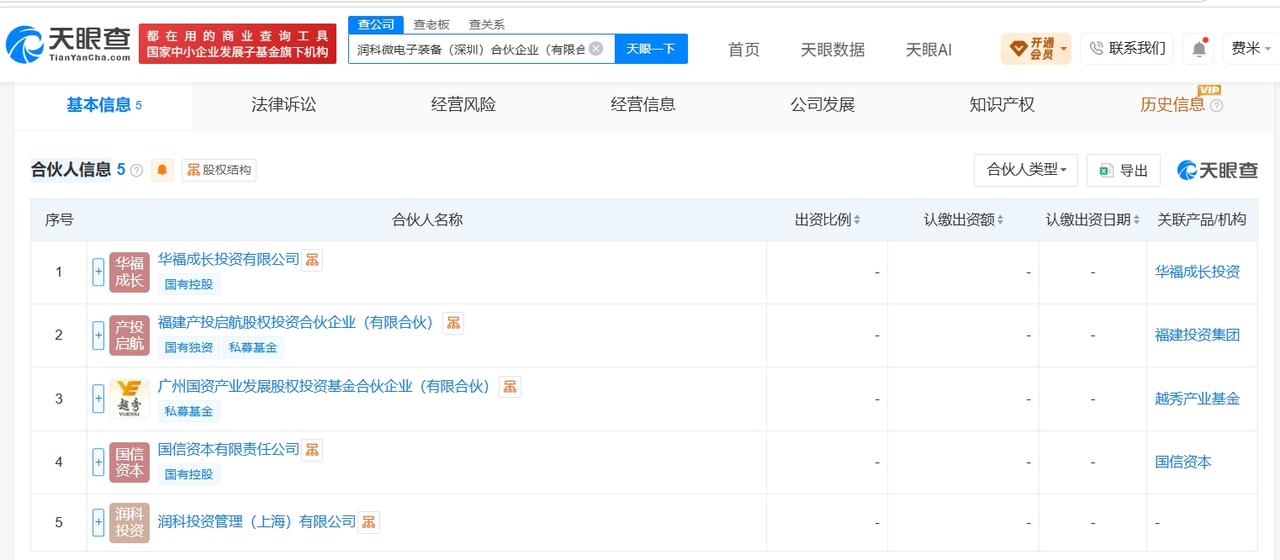Click the 天眼一下 search button
Image resolution: width=1280 pixels, height=560 pixels.
(651, 48)
